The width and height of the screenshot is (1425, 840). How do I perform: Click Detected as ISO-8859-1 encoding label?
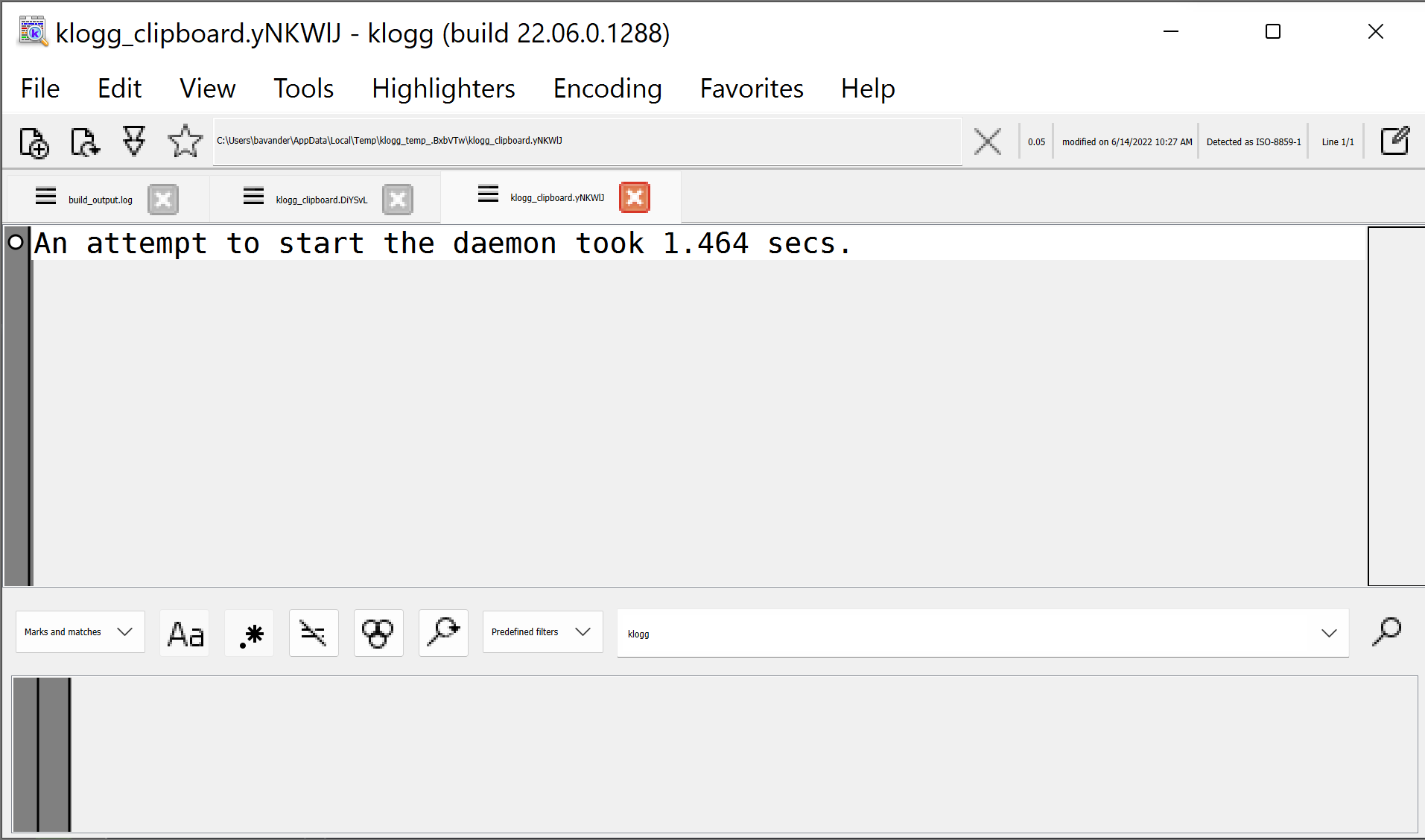1254,141
